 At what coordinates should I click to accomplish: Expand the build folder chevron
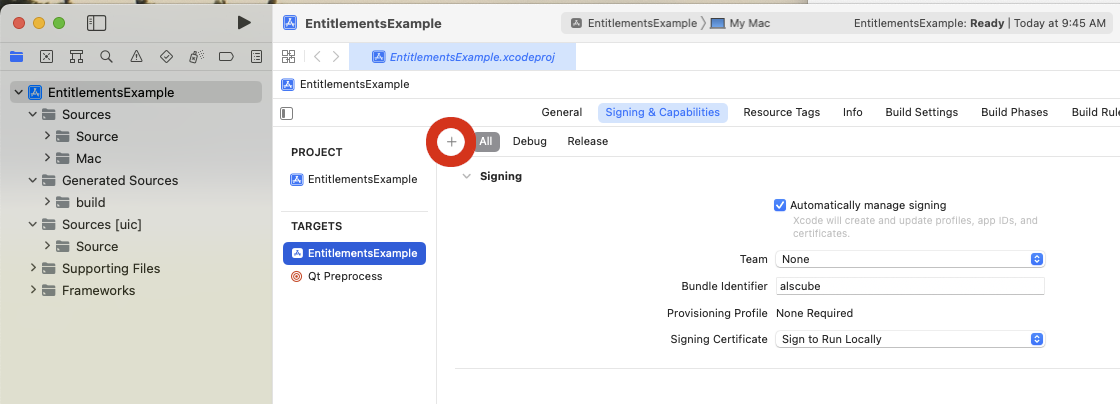click(x=47, y=202)
